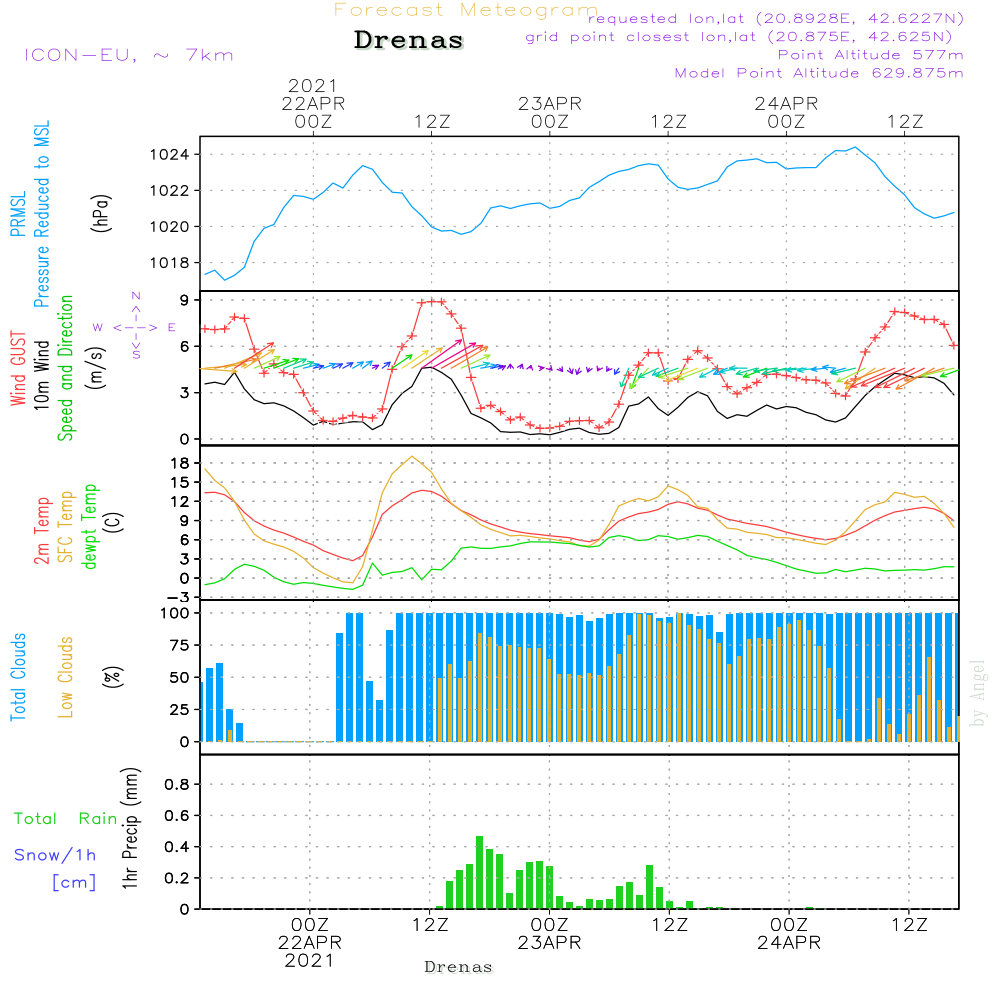Click the '9' wind speed axis value

(184, 300)
